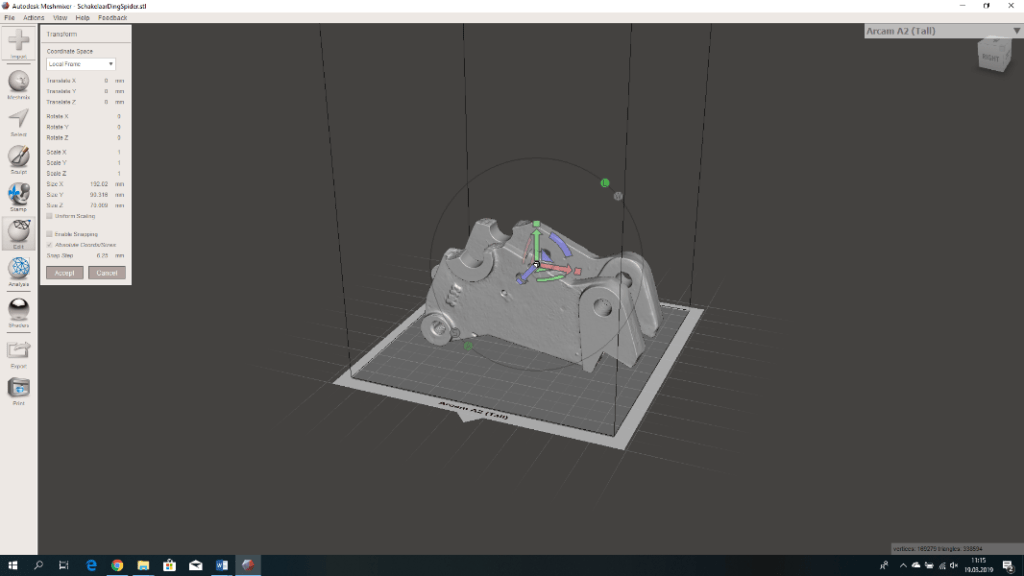Open the Feedback menu
This screenshot has height=576, width=1024.
point(112,18)
